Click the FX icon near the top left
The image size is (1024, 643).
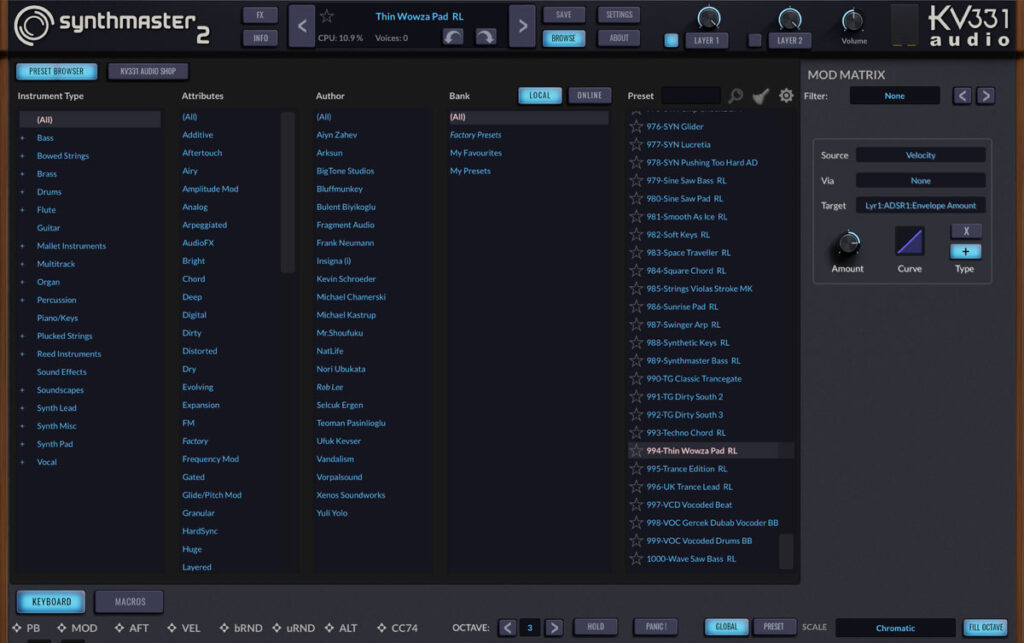coord(258,14)
